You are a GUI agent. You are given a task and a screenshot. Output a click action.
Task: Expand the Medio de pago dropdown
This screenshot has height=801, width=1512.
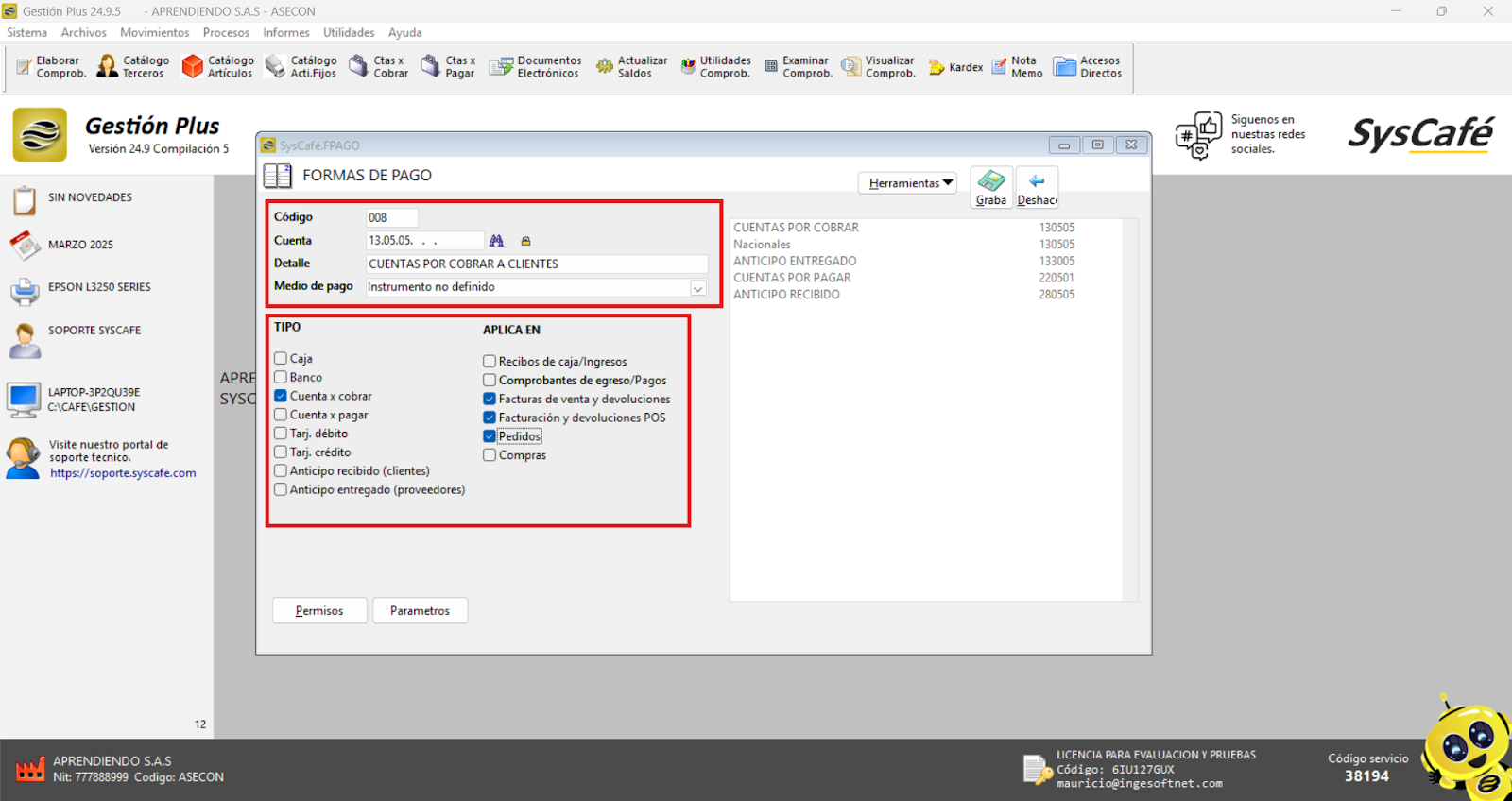[x=697, y=288]
